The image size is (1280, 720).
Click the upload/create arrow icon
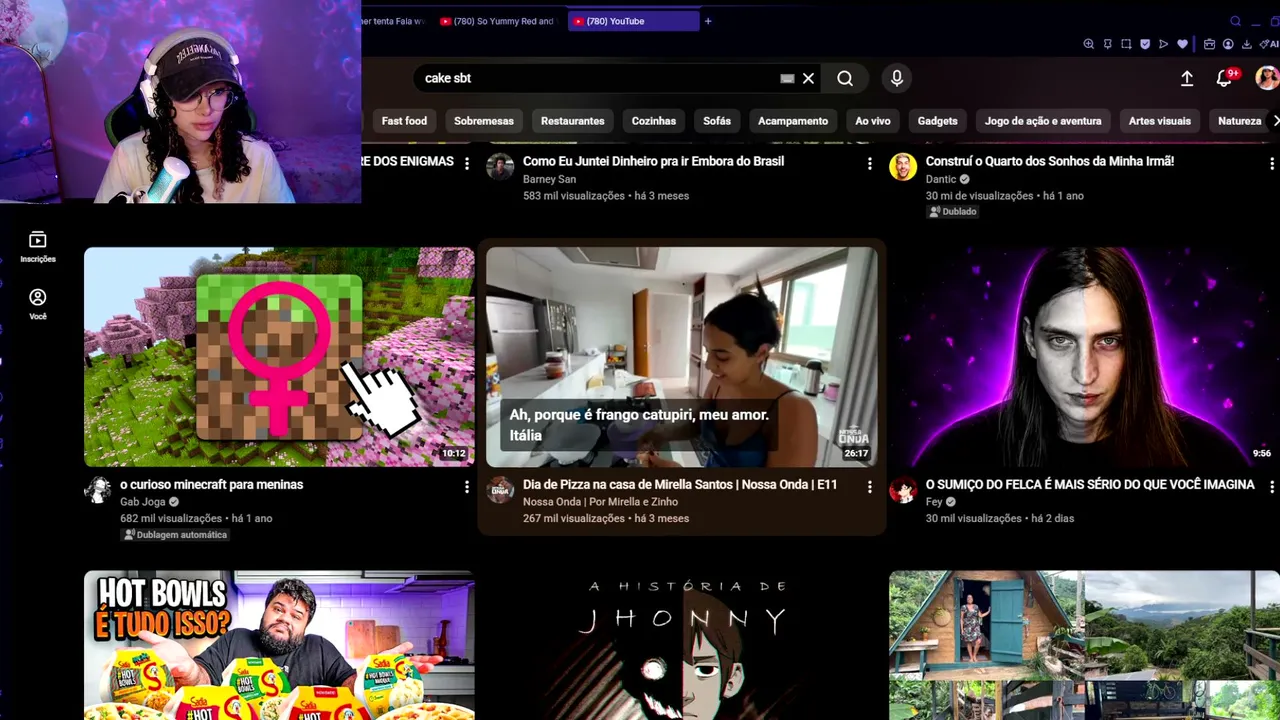pos(1187,78)
